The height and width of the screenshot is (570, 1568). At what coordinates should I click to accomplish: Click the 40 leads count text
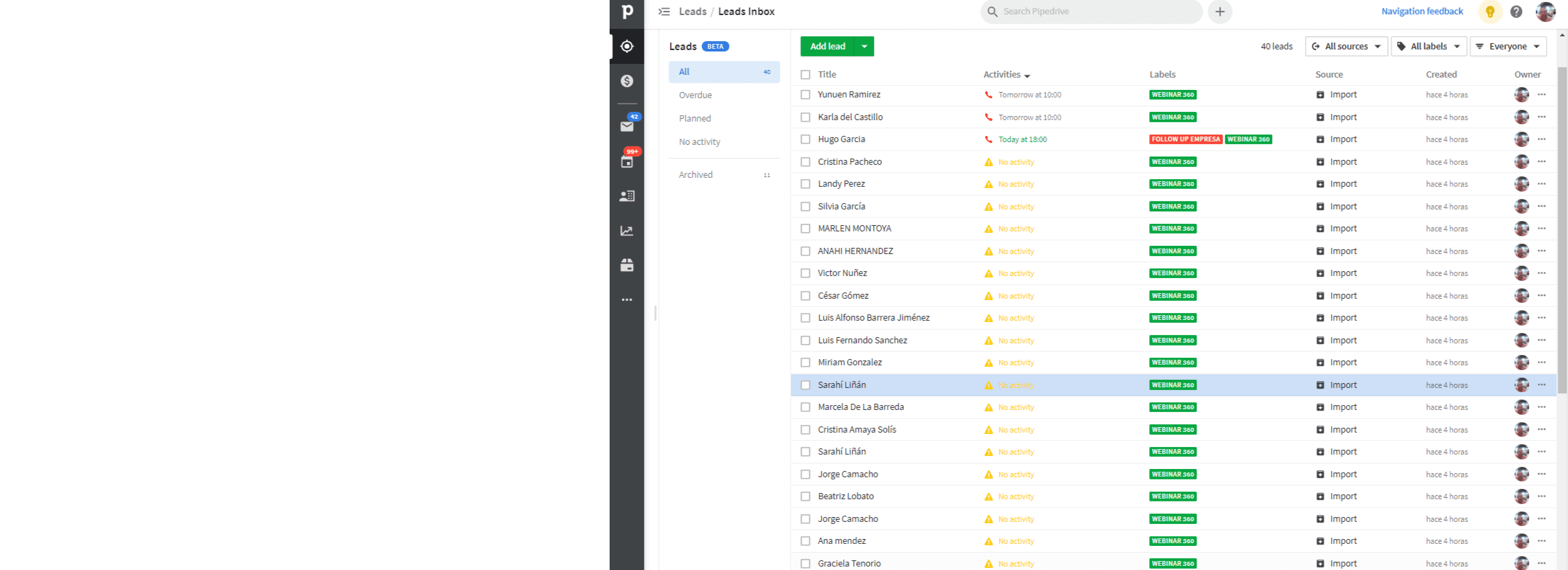(x=1276, y=47)
